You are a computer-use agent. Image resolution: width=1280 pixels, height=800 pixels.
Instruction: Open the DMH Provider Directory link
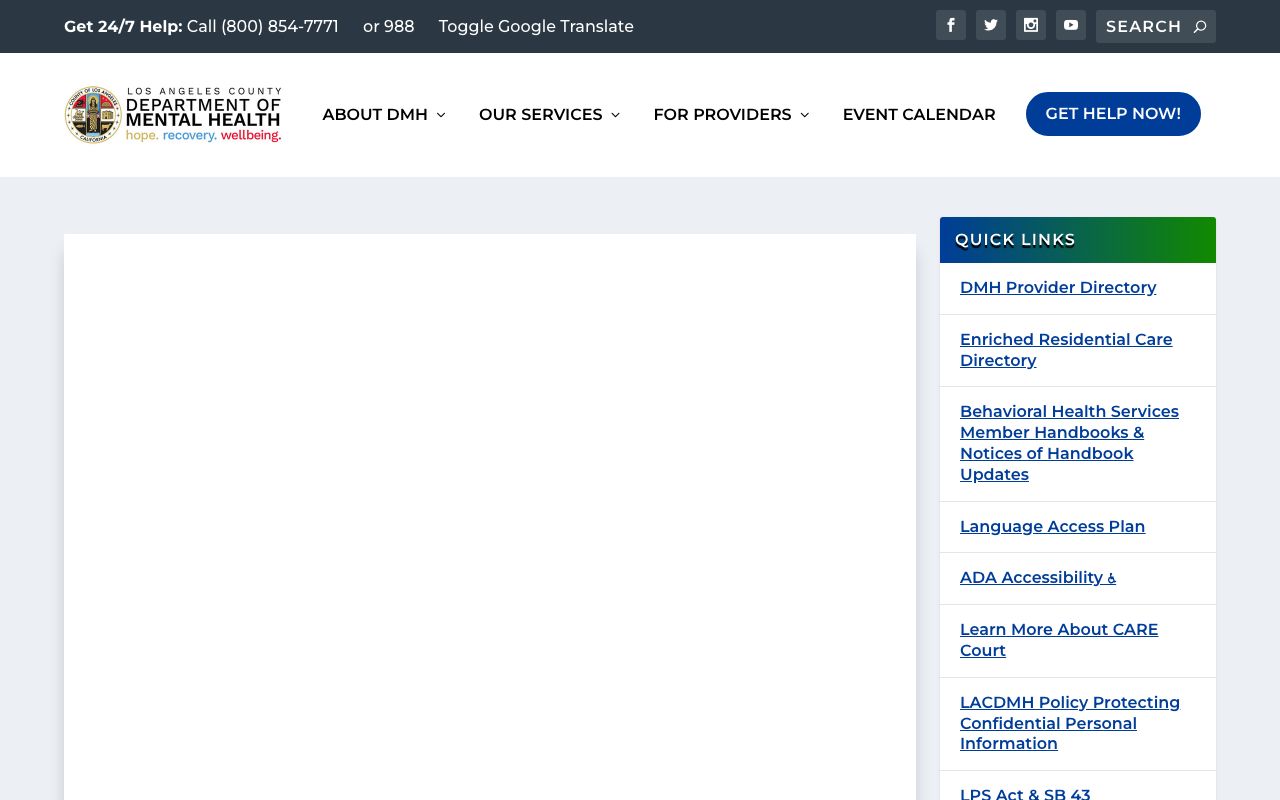click(x=1057, y=287)
